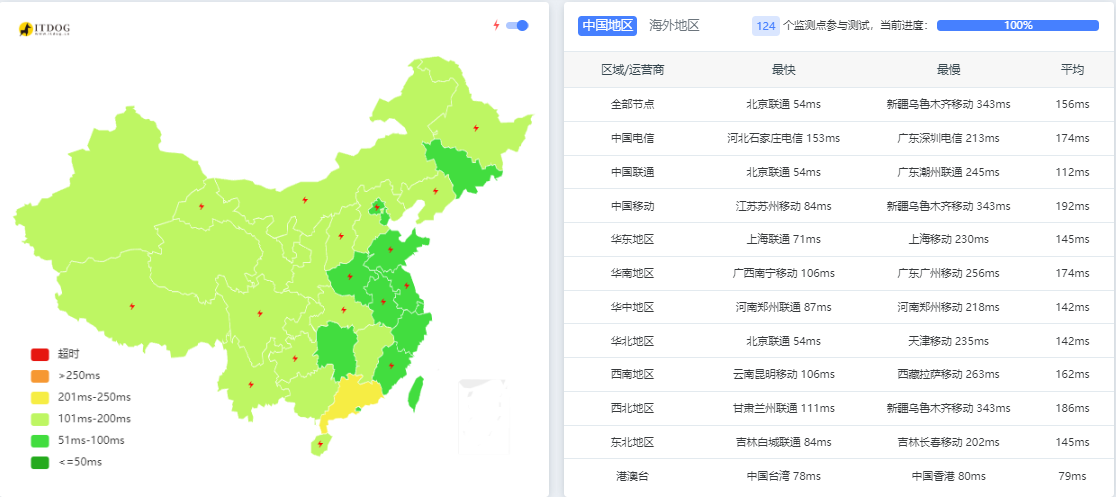Viewport: 1116px width, 497px height.
Task: Click the lightning marker on Beijing
Action: [x=376, y=208]
